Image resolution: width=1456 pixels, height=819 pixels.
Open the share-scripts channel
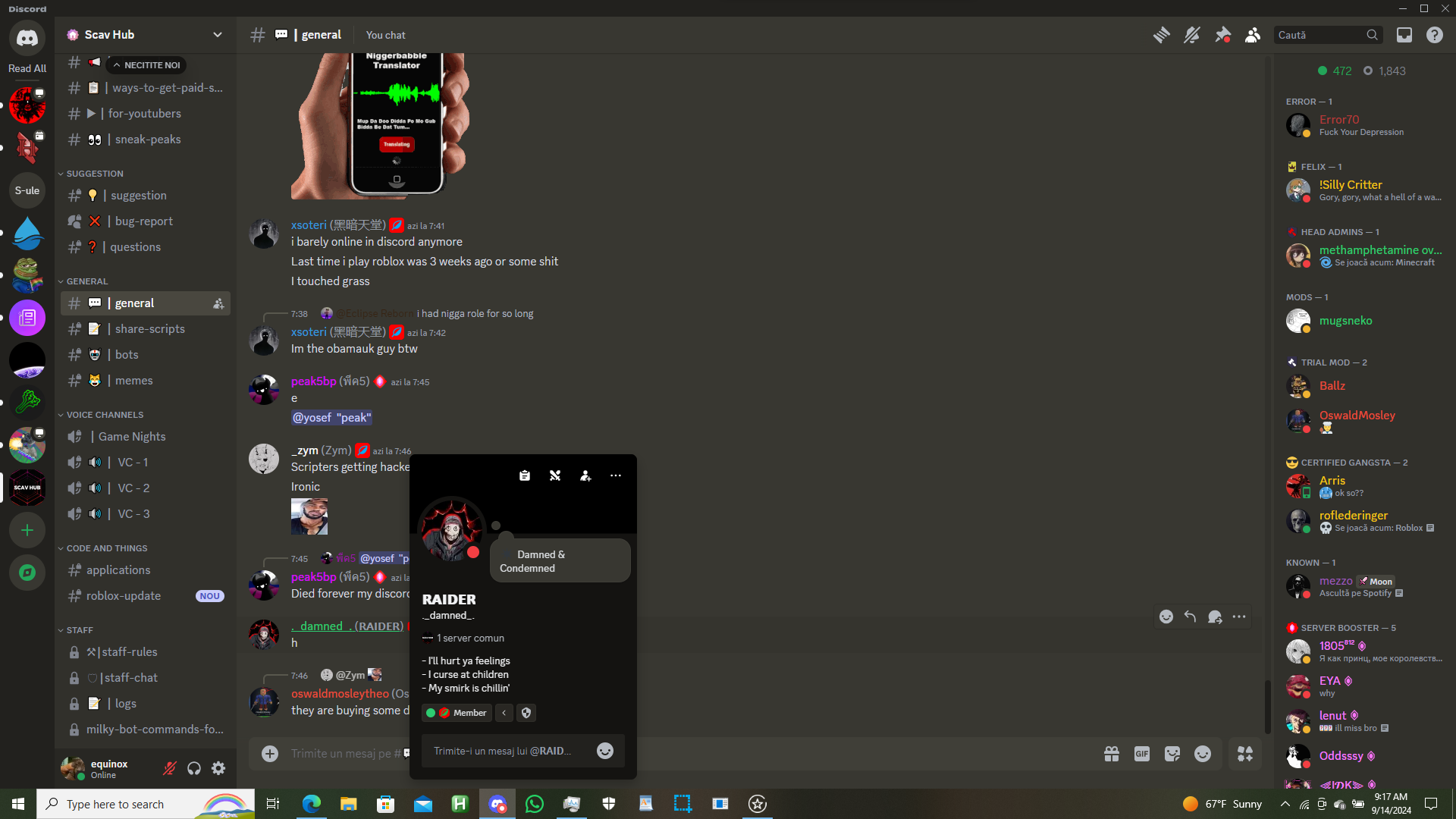tap(149, 329)
